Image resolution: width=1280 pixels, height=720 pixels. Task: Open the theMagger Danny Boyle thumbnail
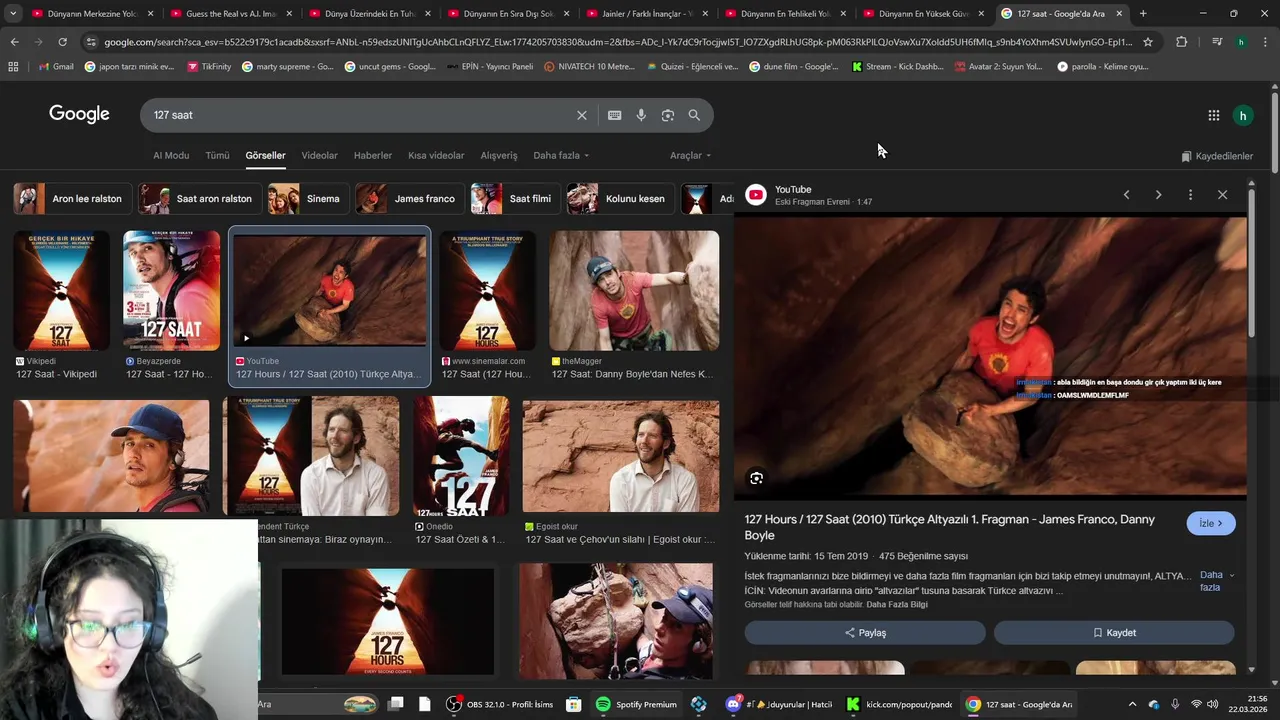tap(634, 291)
